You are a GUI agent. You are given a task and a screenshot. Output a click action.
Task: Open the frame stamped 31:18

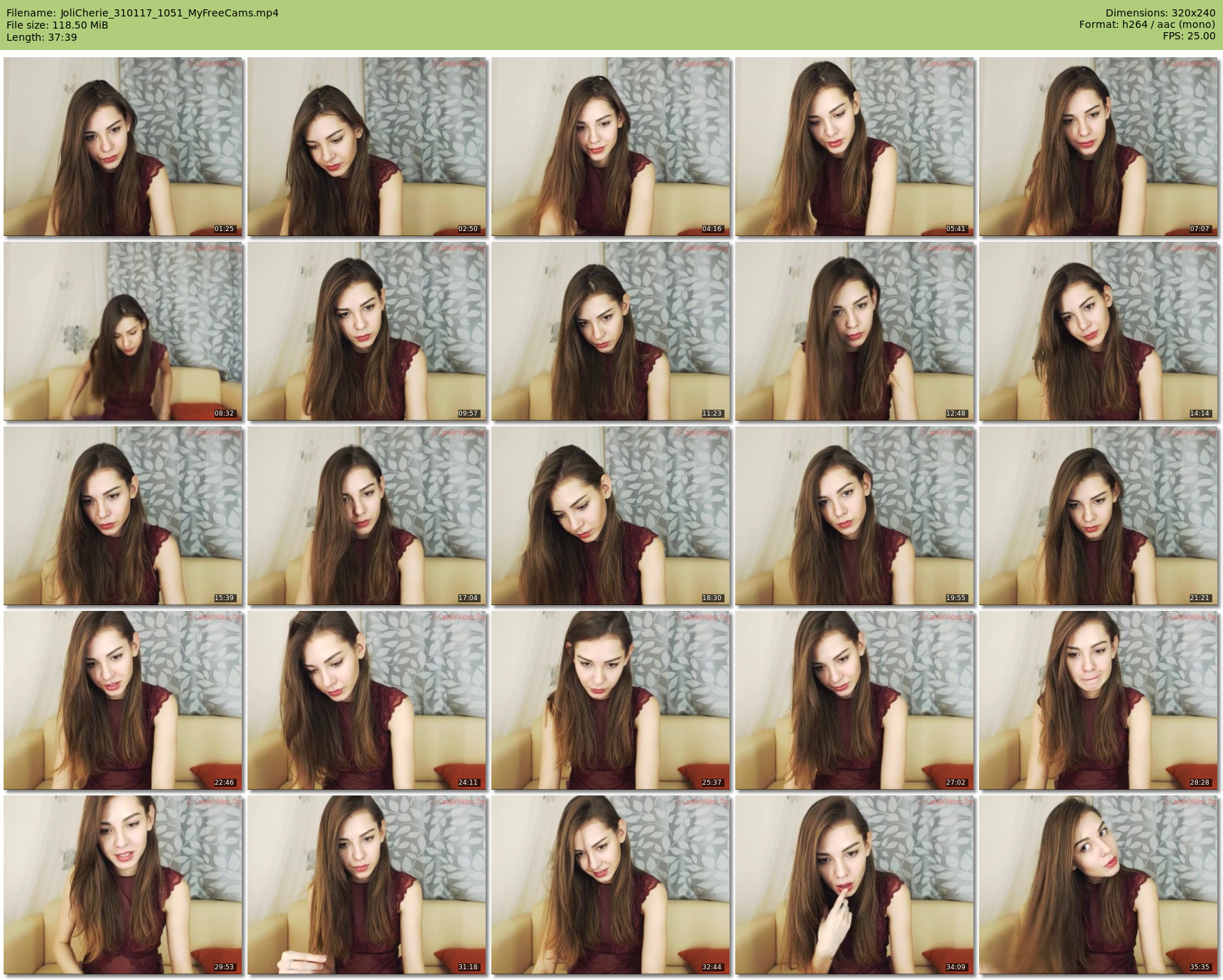point(367,885)
